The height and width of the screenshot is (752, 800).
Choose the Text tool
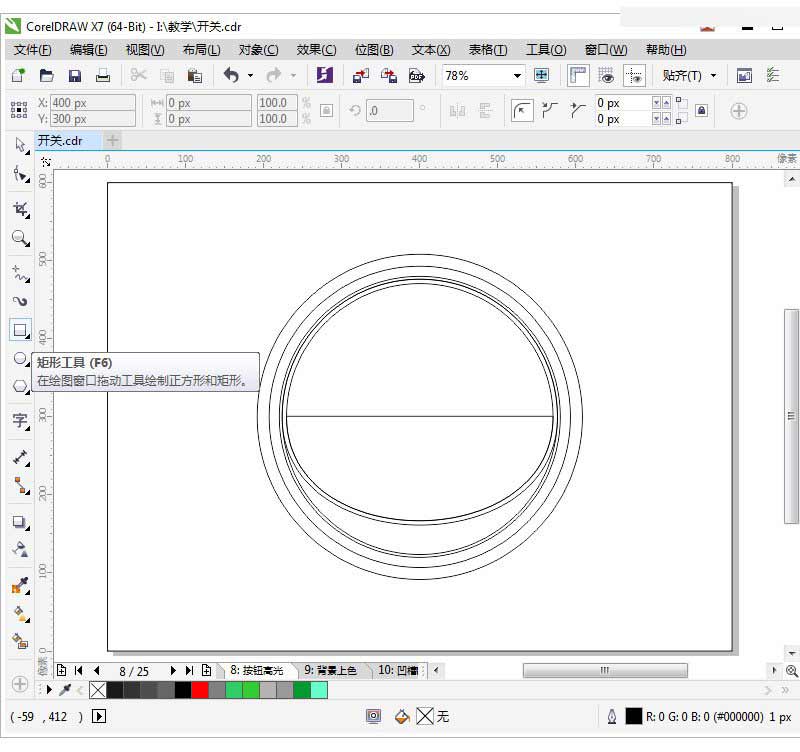20,420
